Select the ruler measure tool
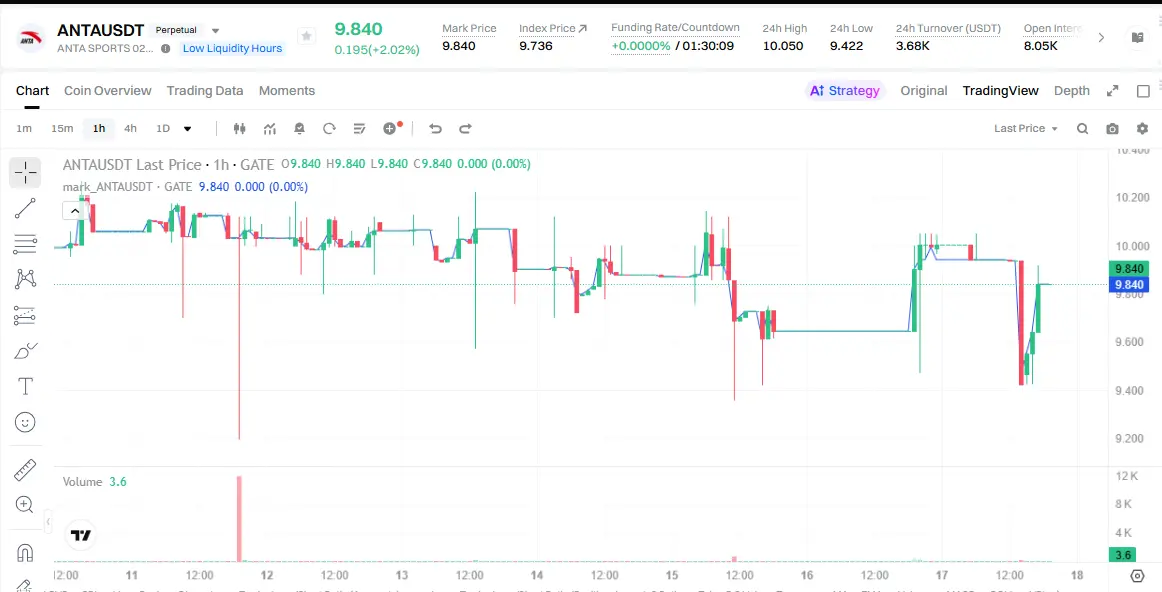Viewport: 1162px width, 592px height. tap(25, 470)
